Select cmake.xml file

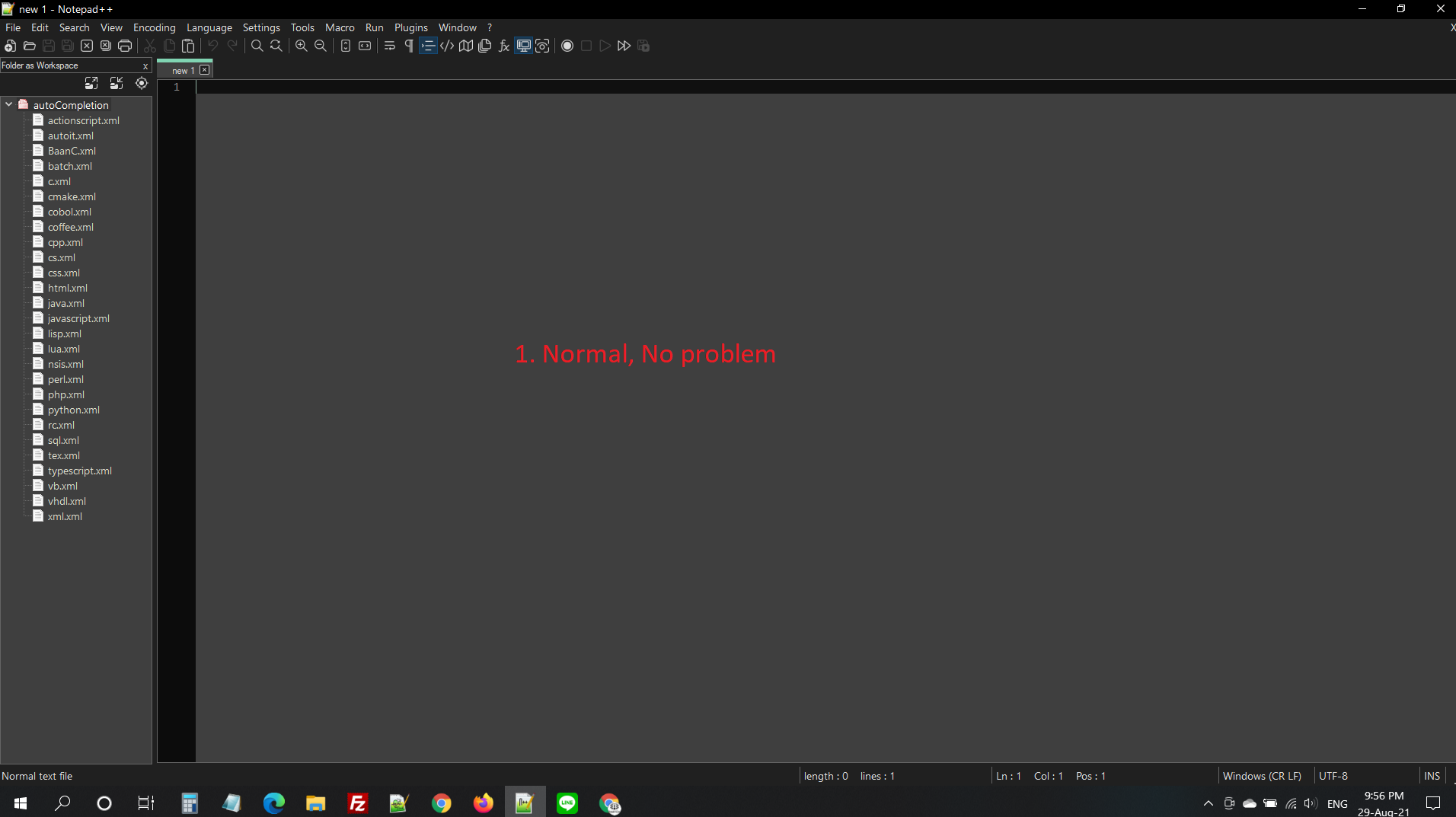(72, 196)
